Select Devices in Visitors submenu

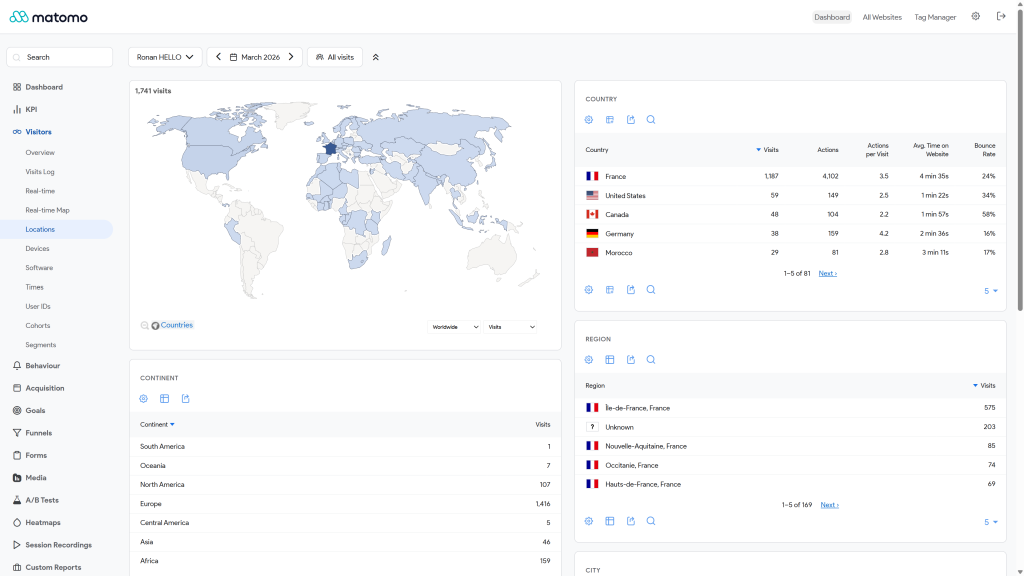(37, 249)
